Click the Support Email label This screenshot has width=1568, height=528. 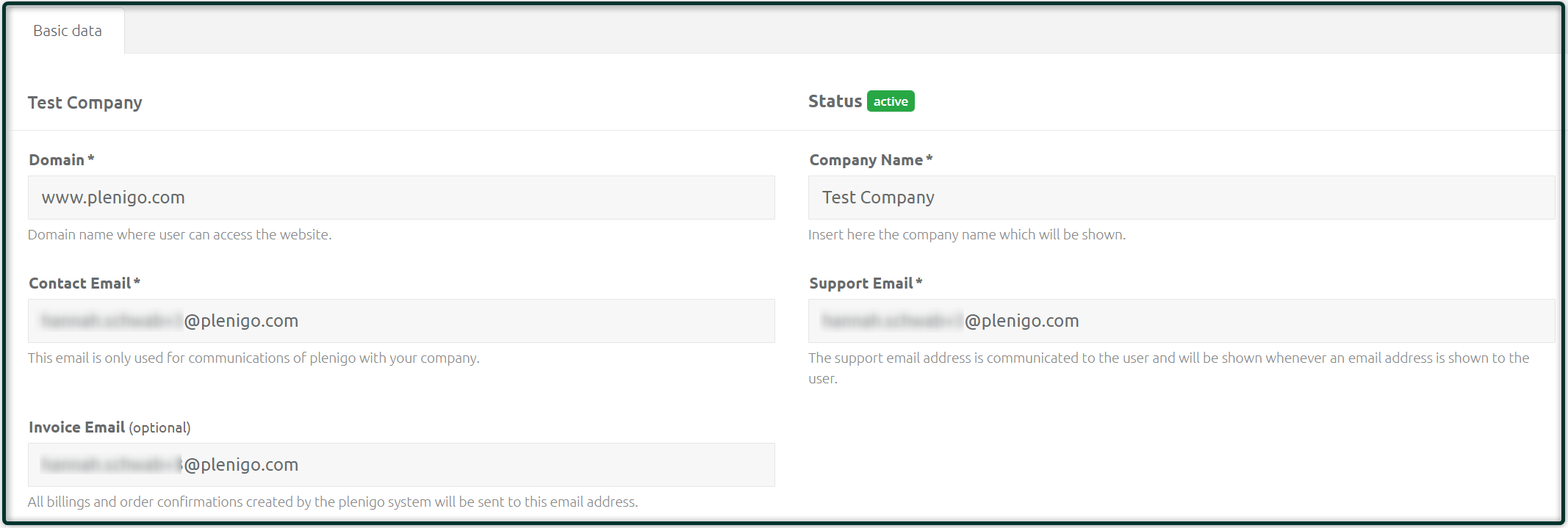tap(866, 283)
